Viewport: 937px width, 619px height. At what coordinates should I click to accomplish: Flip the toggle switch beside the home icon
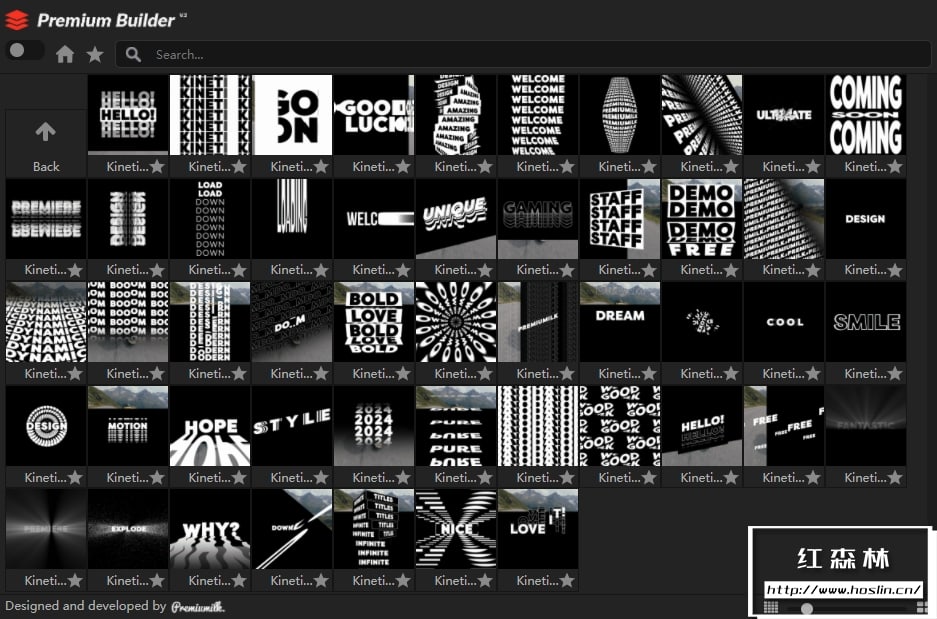tap(25, 50)
